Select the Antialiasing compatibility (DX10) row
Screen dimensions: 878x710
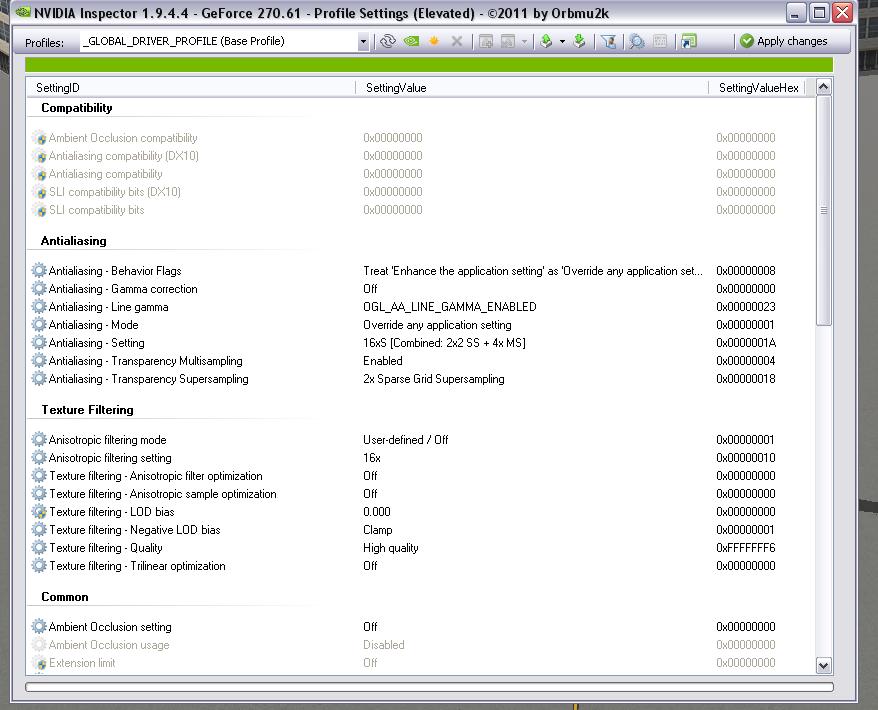[x=420, y=156]
